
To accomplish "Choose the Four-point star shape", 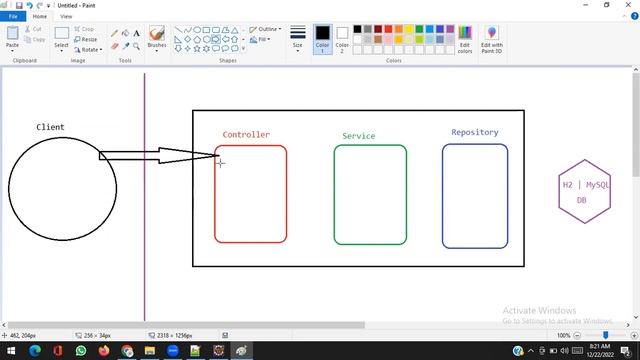I will 188,49.
